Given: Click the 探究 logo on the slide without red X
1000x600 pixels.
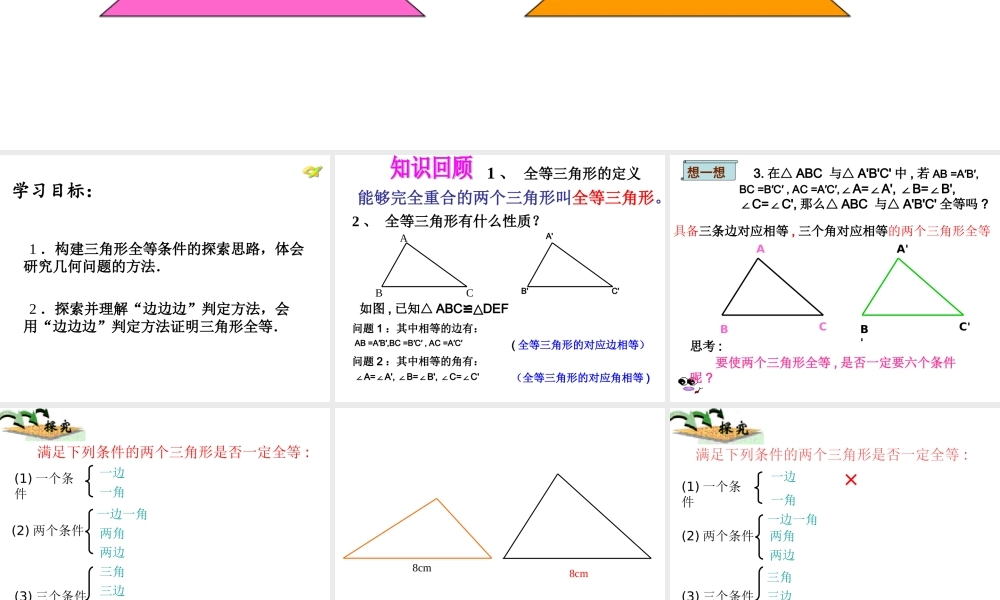Looking at the screenshot, I should coord(43,425).
